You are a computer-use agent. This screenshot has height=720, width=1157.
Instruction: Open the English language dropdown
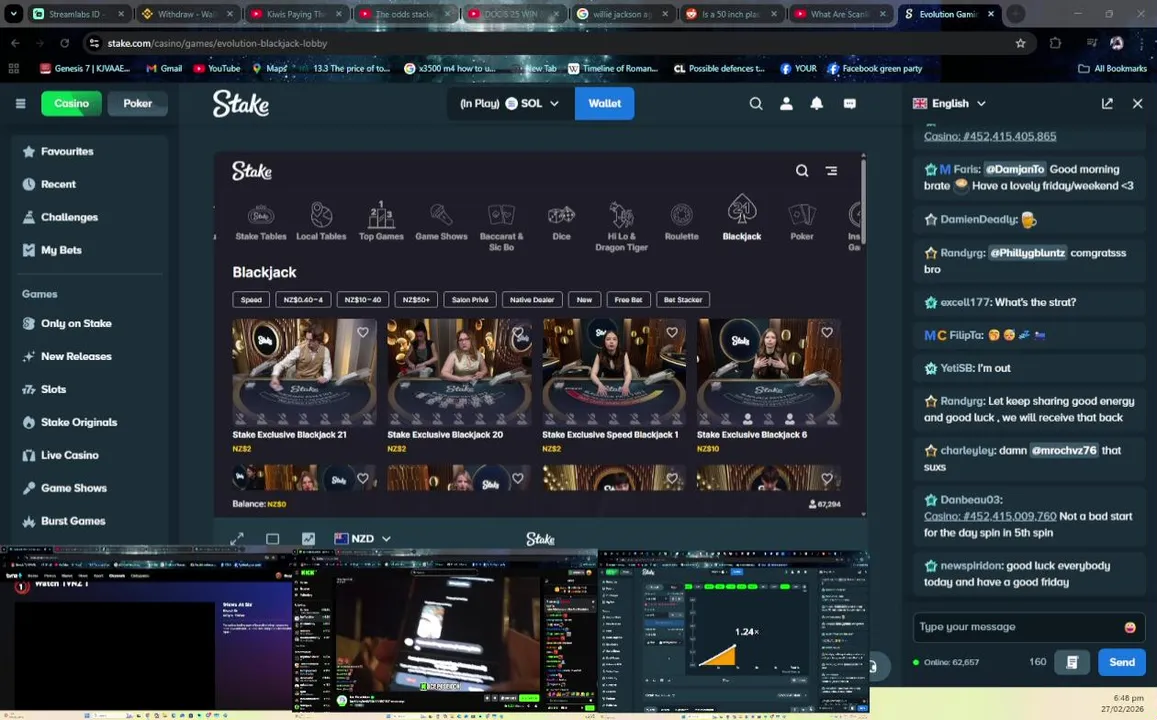point(950,103)
